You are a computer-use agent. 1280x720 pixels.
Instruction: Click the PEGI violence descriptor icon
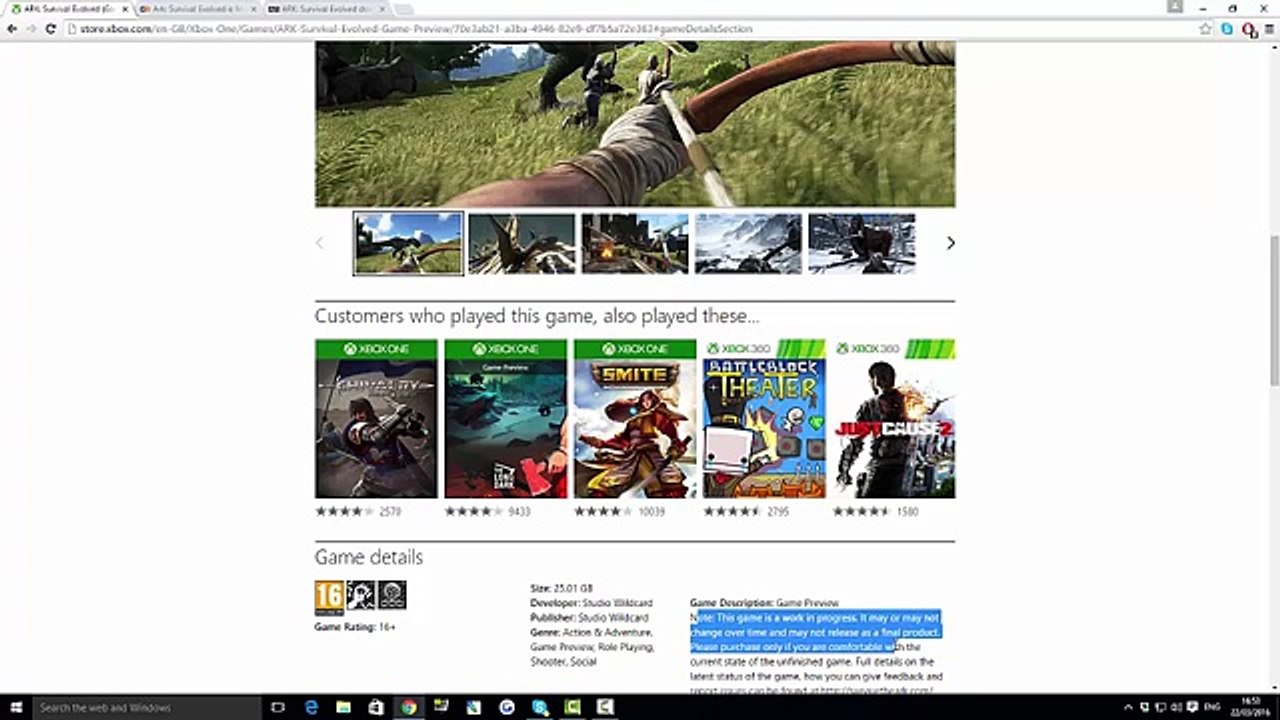click(360, 595)
